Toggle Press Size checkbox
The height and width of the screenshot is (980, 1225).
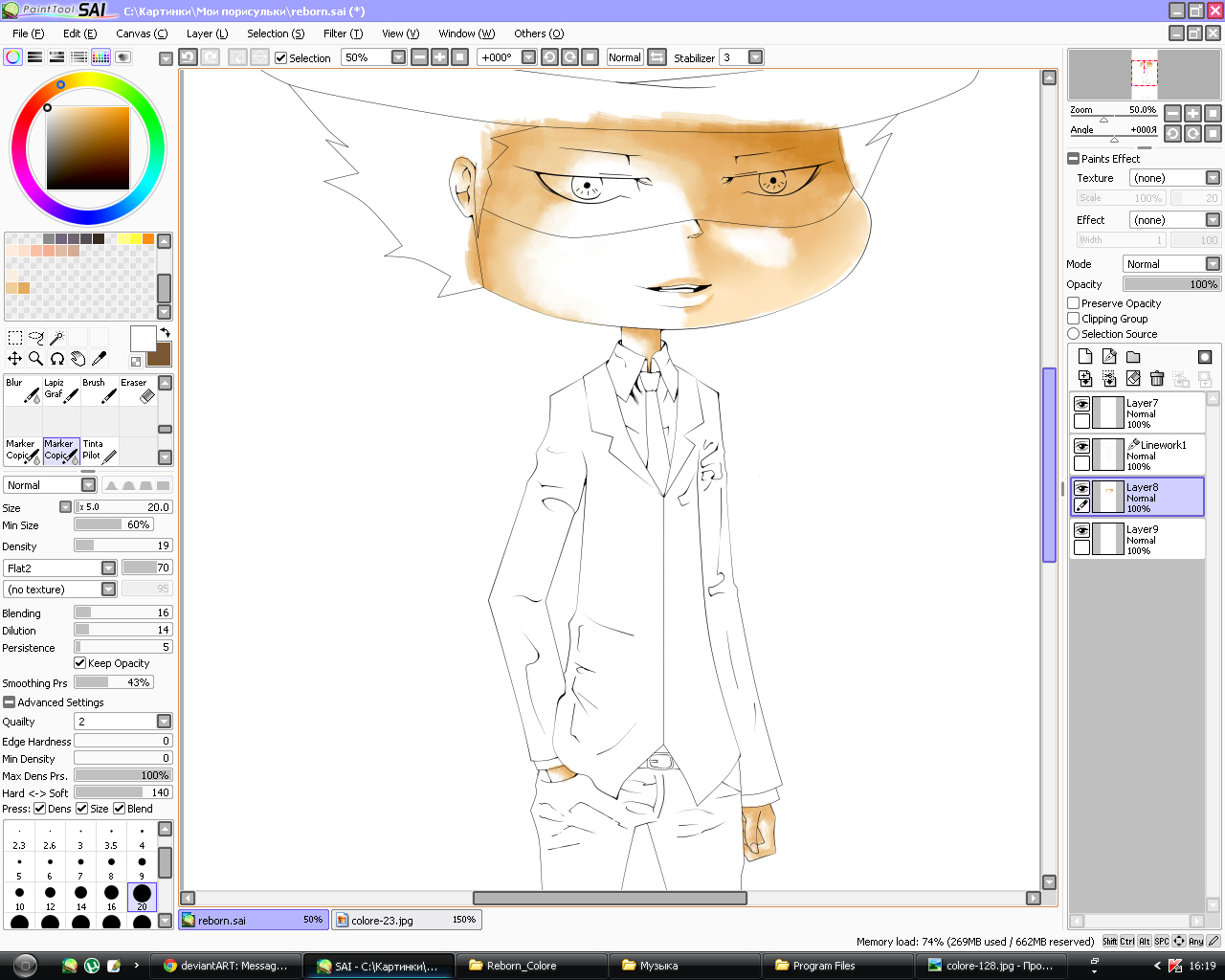(82, 808)
